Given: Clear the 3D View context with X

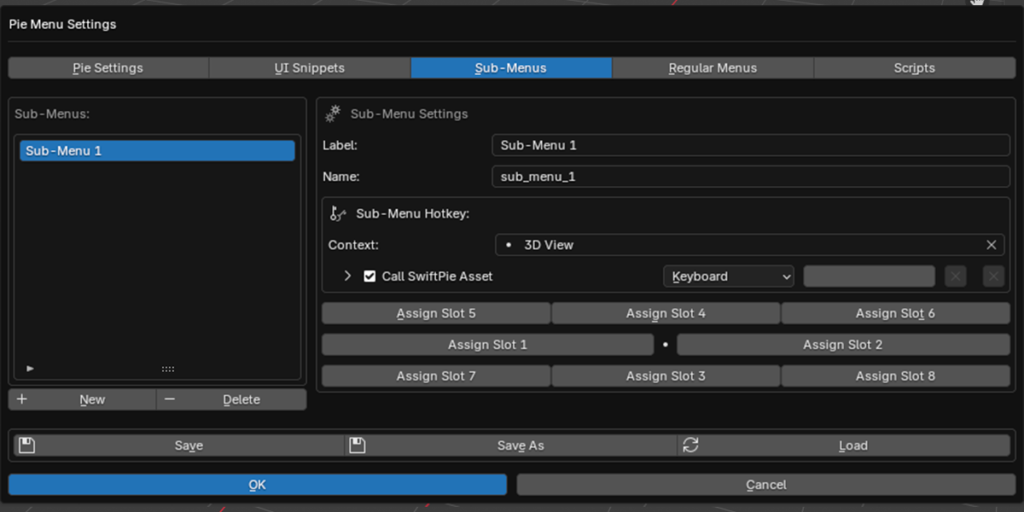Looking at the screenshot, I should pyautogui.click(x=991, y=245).
